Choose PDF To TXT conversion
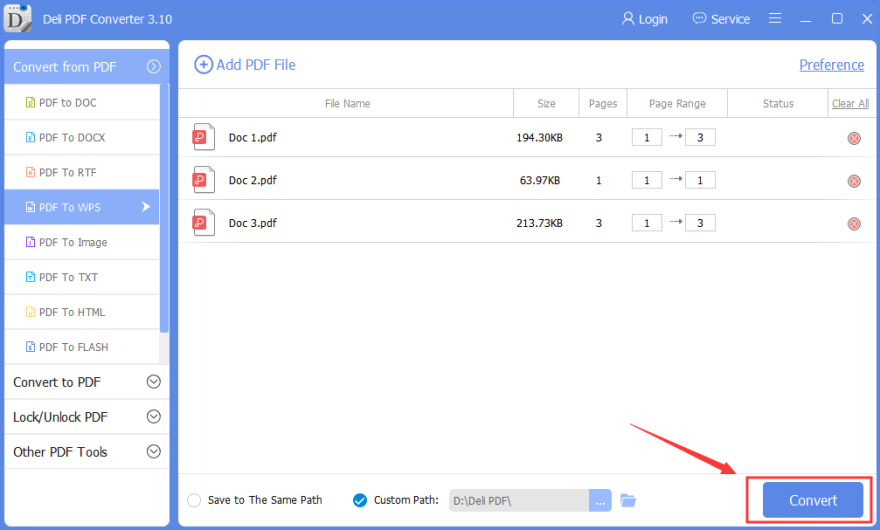The width and height of the screenshot is (880, 530). coord(82,277)
